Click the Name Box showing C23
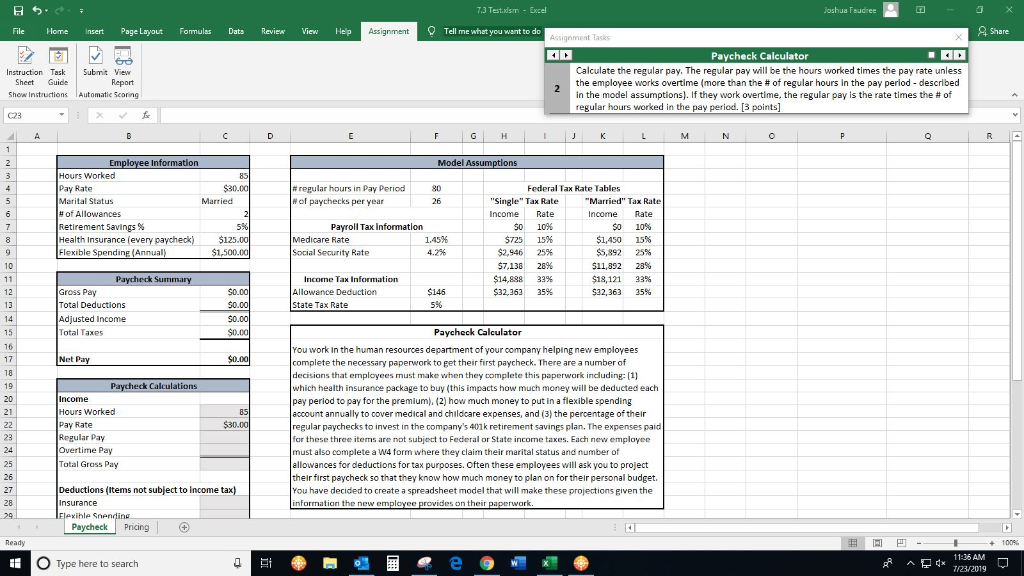Image resolution: width=1024 pixels, height=576 pixels. point(31,115)
